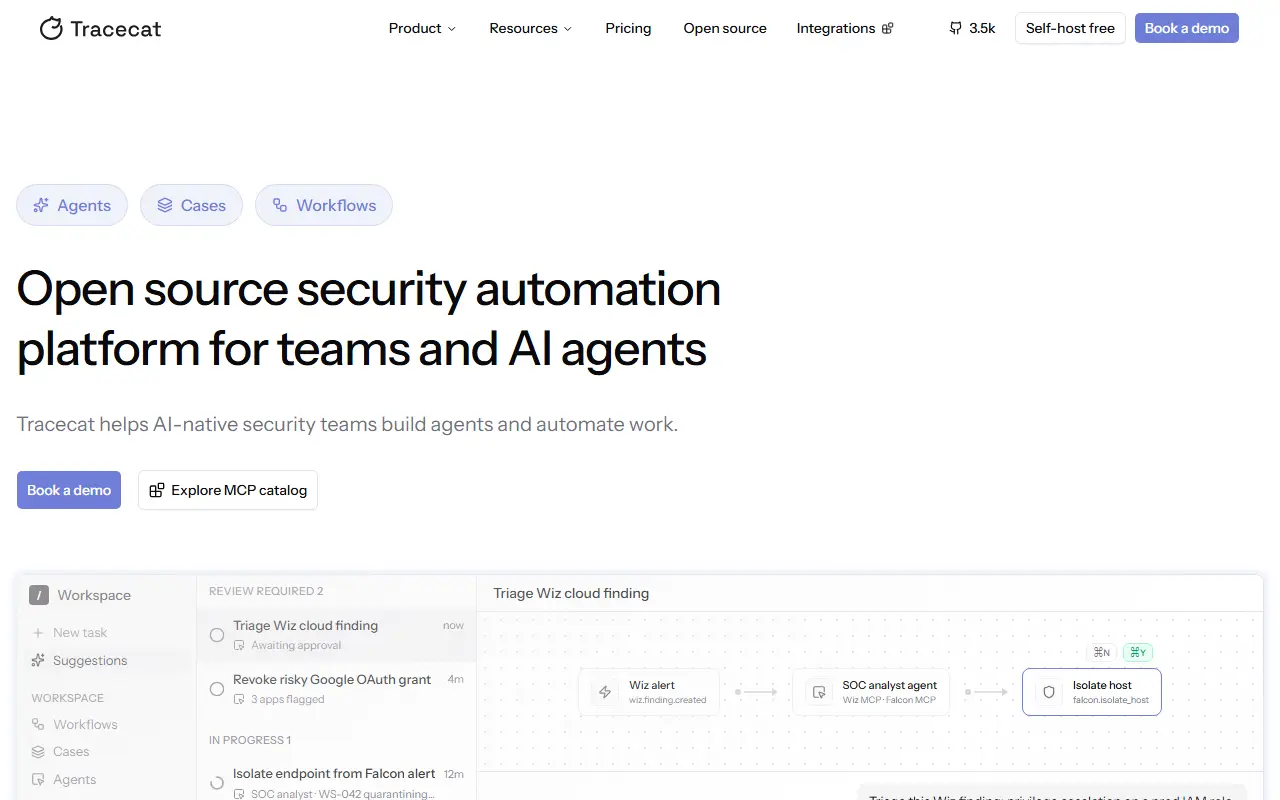
Task: Click the small icon beside Awaiting approval
Action: [239, 645]
